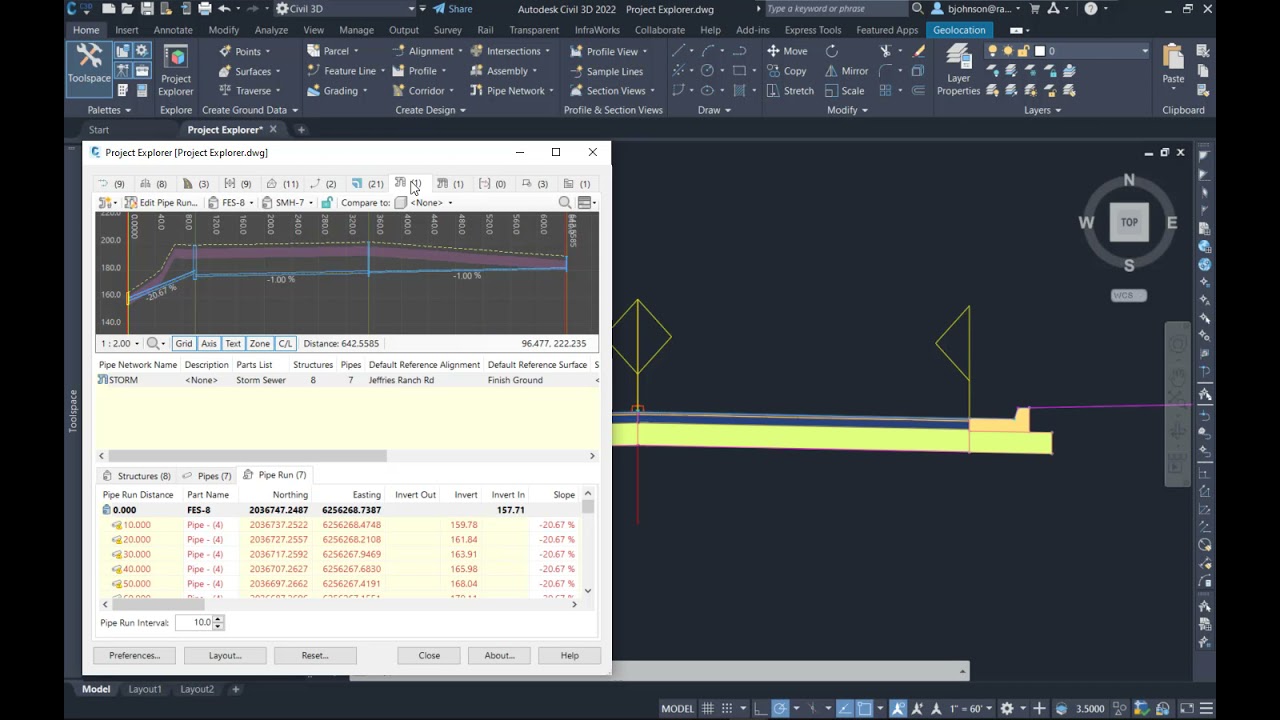Open the Surfaces tab showing (11)

click(282, 184)
